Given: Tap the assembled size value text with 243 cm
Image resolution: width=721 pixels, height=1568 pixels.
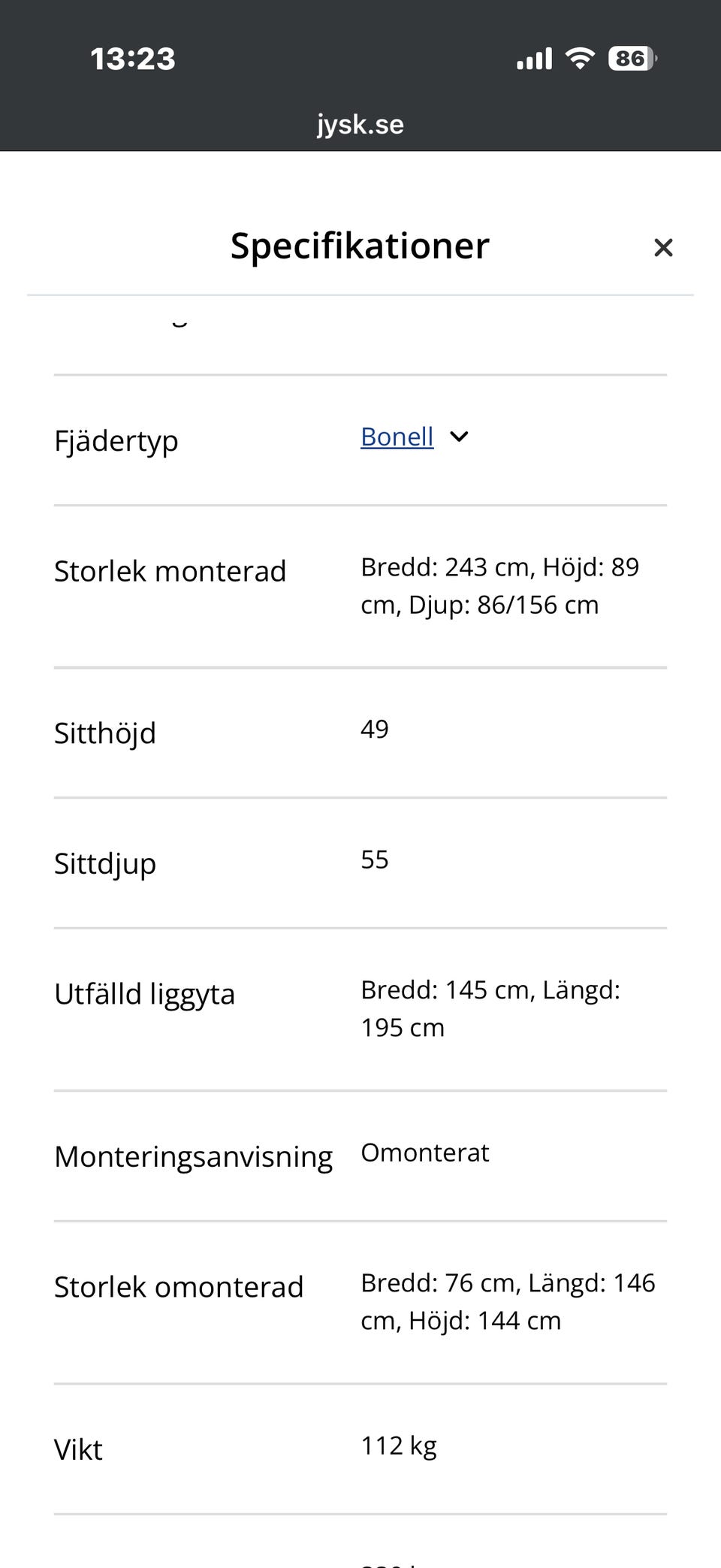Looking at the screenshot, I should click(499, 585).
